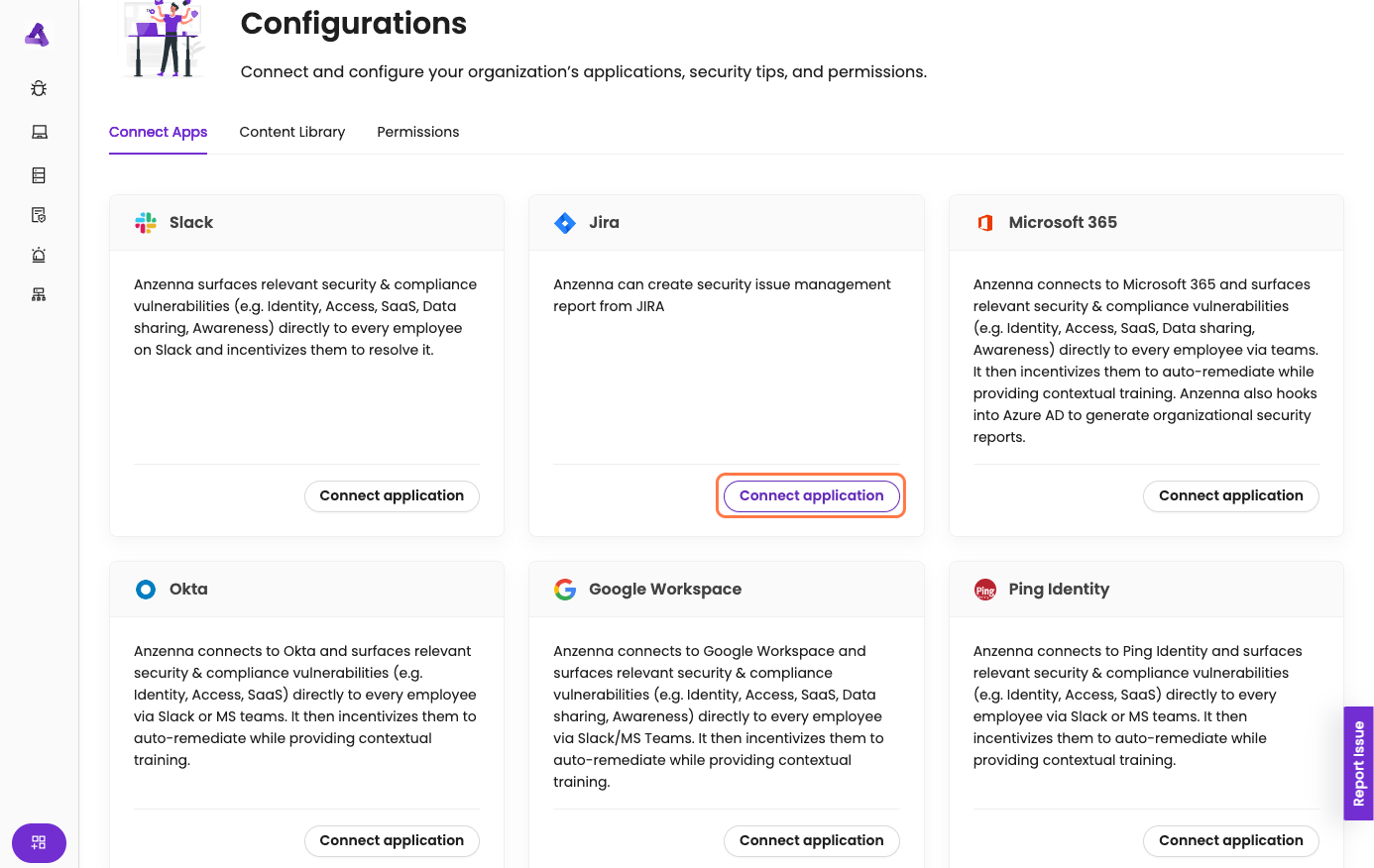The height and width of the screenshot is (868, 1374).
Task: Open the server stack sidebar icon
Action: 39,175
